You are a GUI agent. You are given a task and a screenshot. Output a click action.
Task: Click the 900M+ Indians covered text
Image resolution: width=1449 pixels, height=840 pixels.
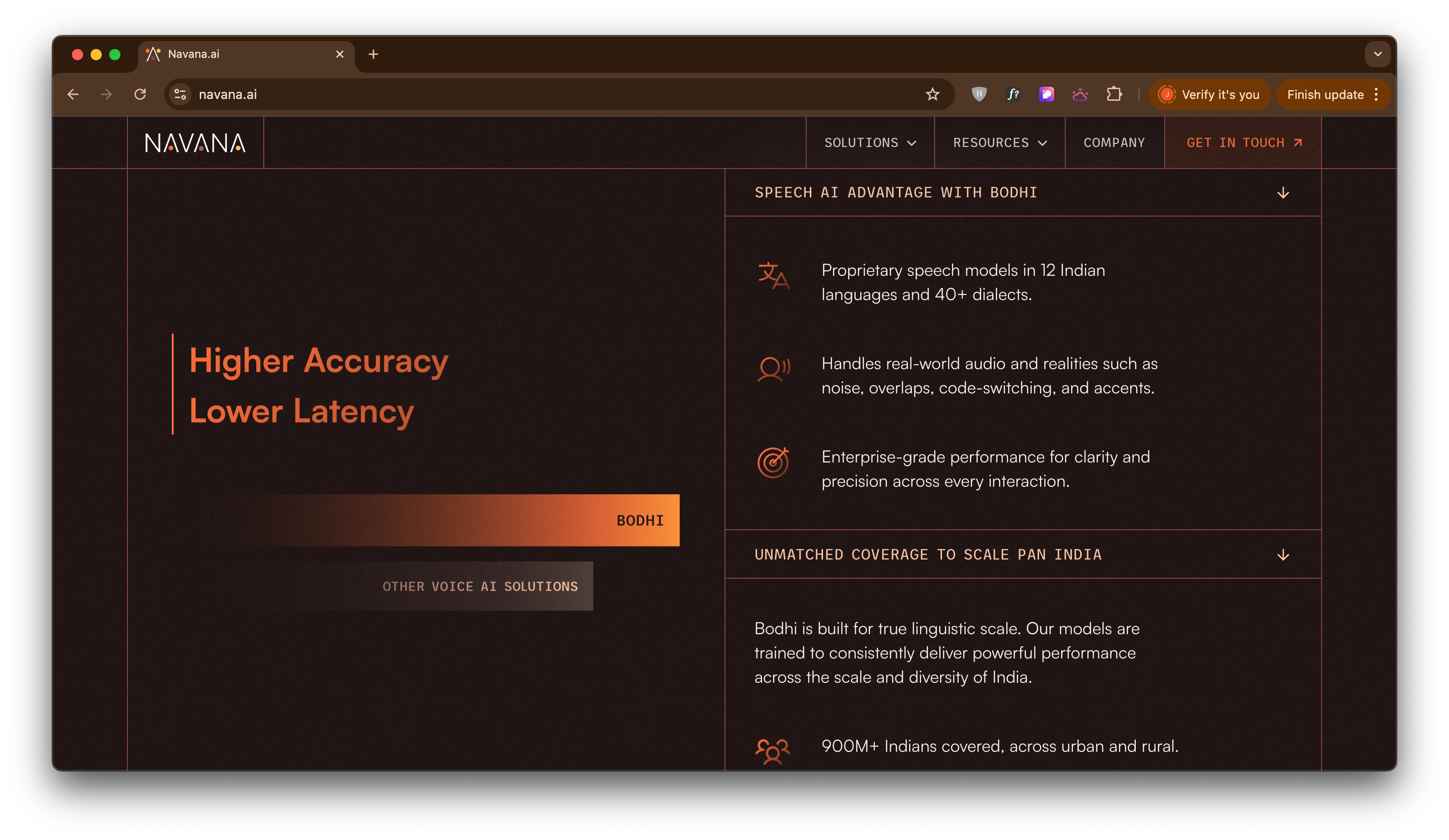1000,746
